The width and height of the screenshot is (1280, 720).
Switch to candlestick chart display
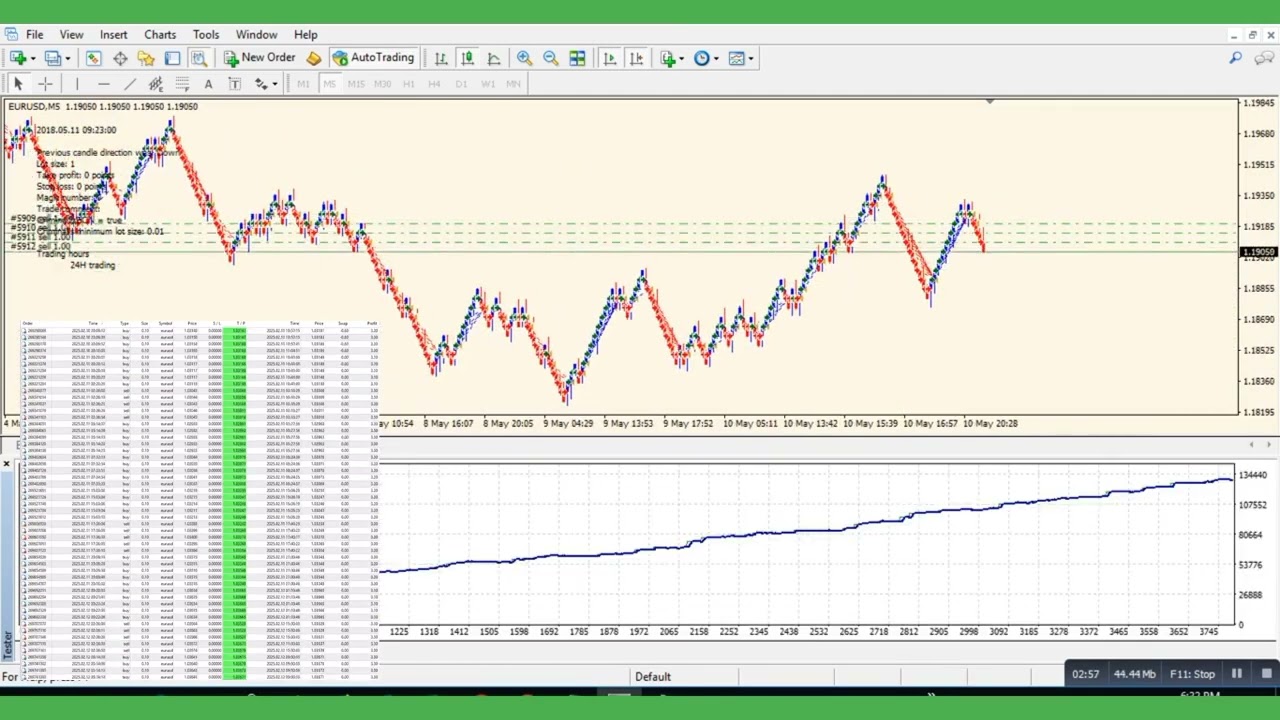(467, 58)
